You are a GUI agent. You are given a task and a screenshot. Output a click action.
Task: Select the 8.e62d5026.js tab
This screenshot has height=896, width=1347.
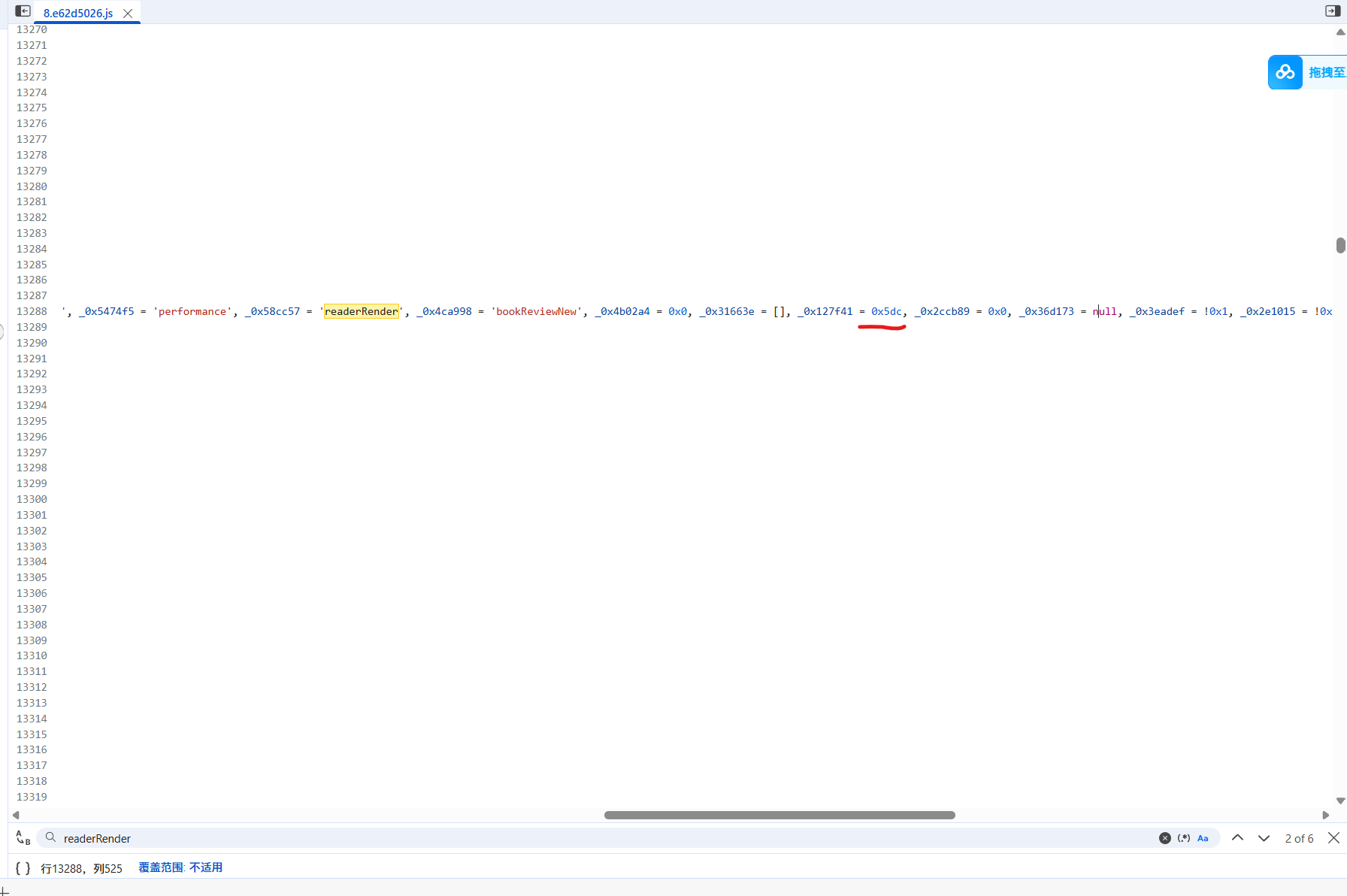point(78,14)
